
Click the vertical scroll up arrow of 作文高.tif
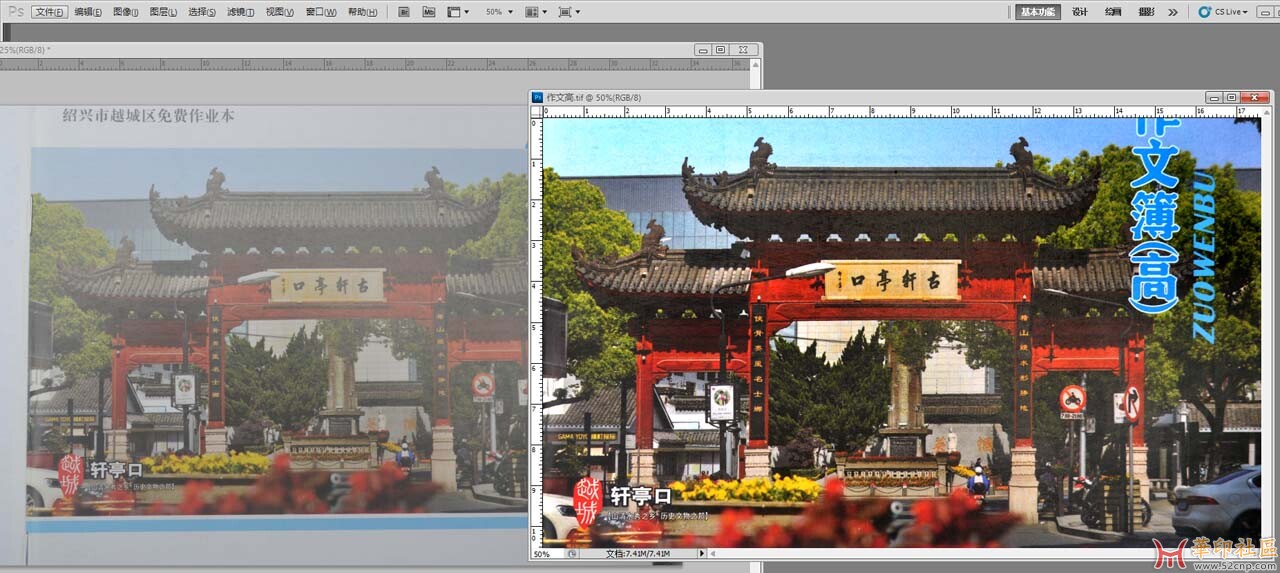pyautogui.click(x=1267, y=112)
